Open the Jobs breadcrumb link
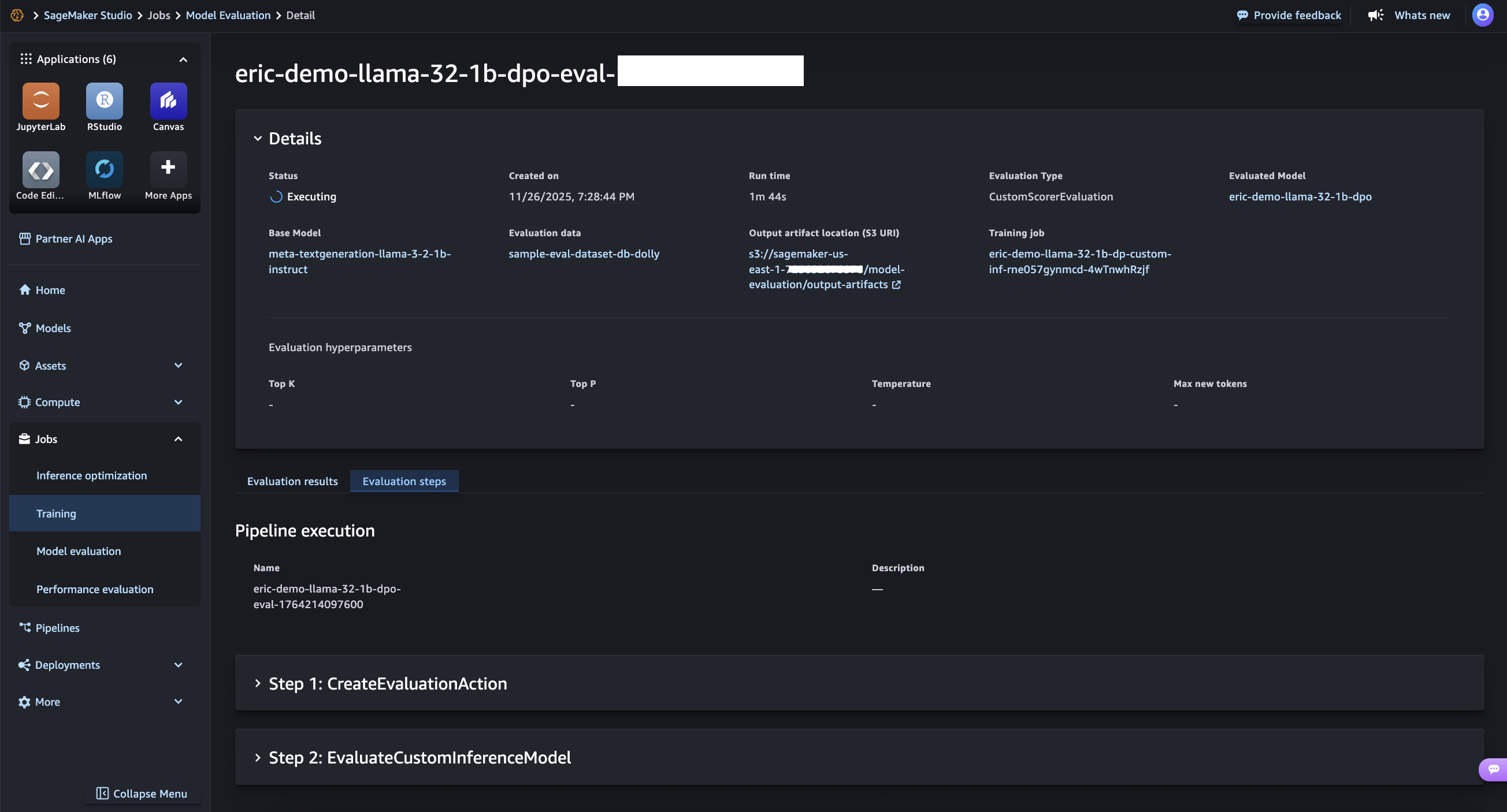 [x=158, y=15]
